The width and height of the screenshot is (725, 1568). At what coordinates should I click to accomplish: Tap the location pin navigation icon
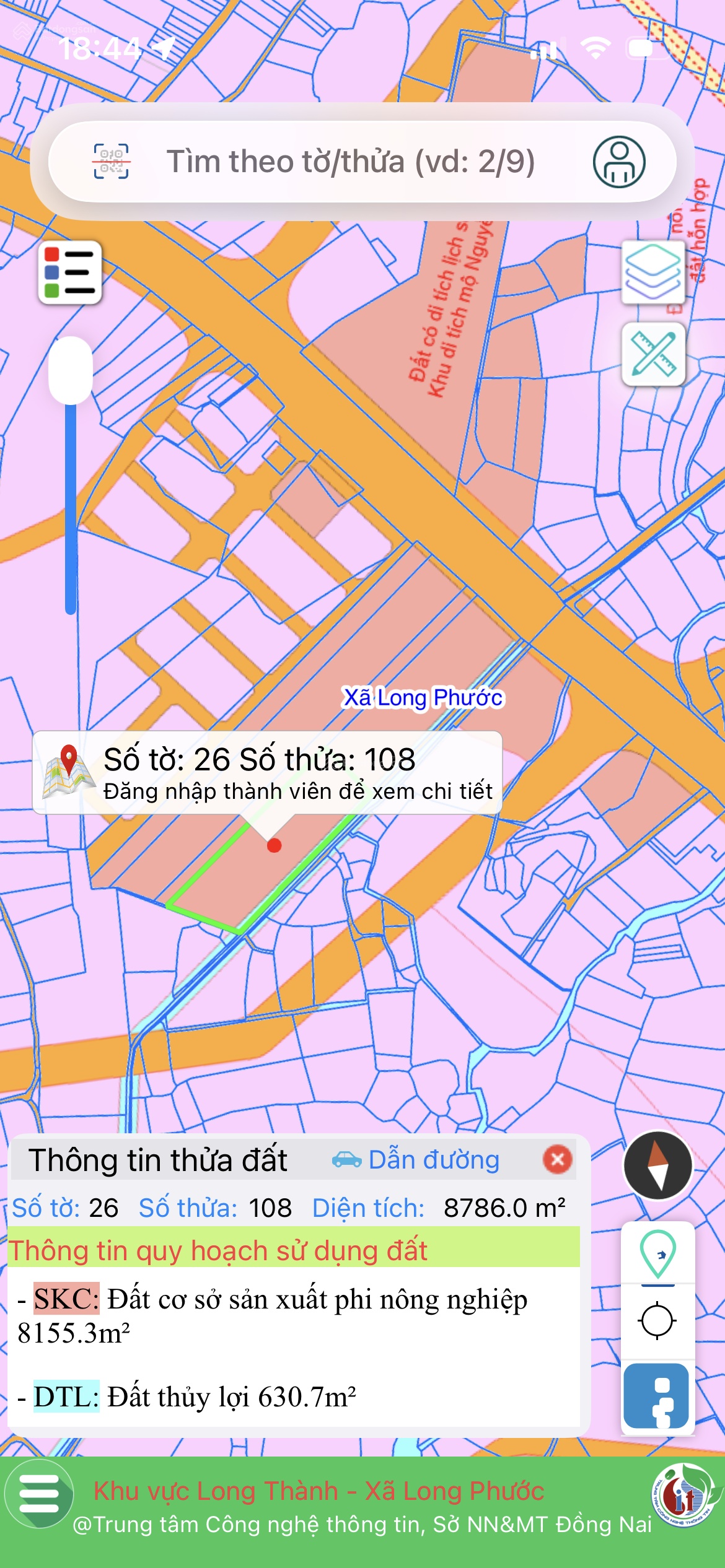tap(657, 1254)
